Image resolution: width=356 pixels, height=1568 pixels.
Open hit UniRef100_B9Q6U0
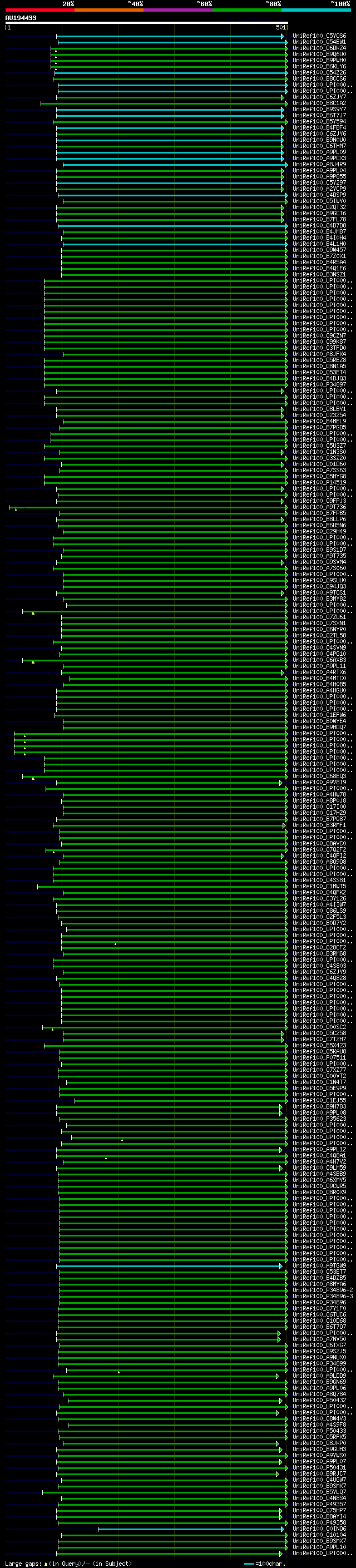pyautogui.click(x=319, y=54)
